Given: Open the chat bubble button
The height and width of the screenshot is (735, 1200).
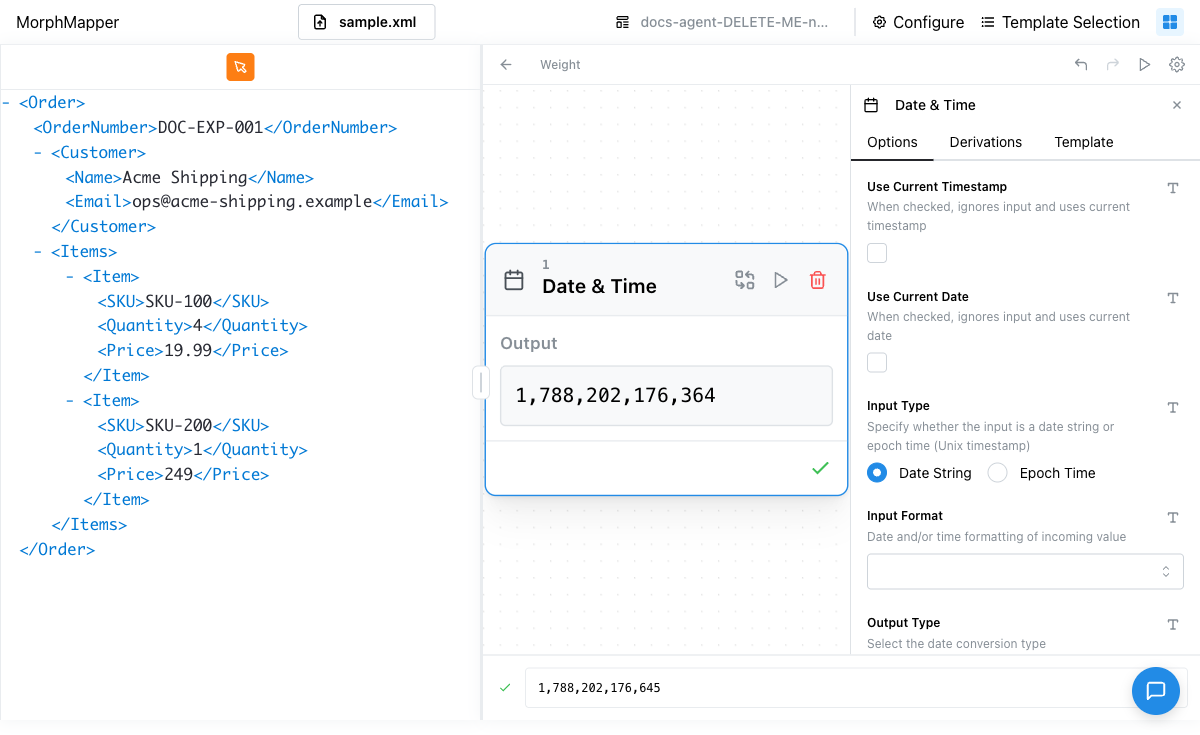Looking at the screenshot, I should tap(1156, 691).
